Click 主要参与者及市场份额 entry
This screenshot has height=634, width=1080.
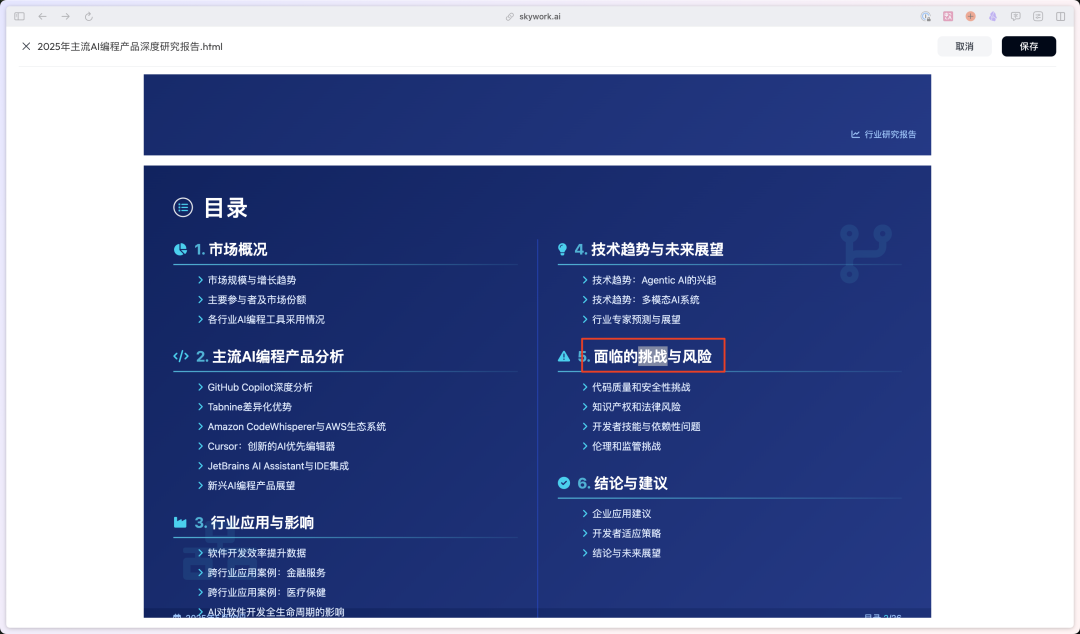click(x=257, y=300)
